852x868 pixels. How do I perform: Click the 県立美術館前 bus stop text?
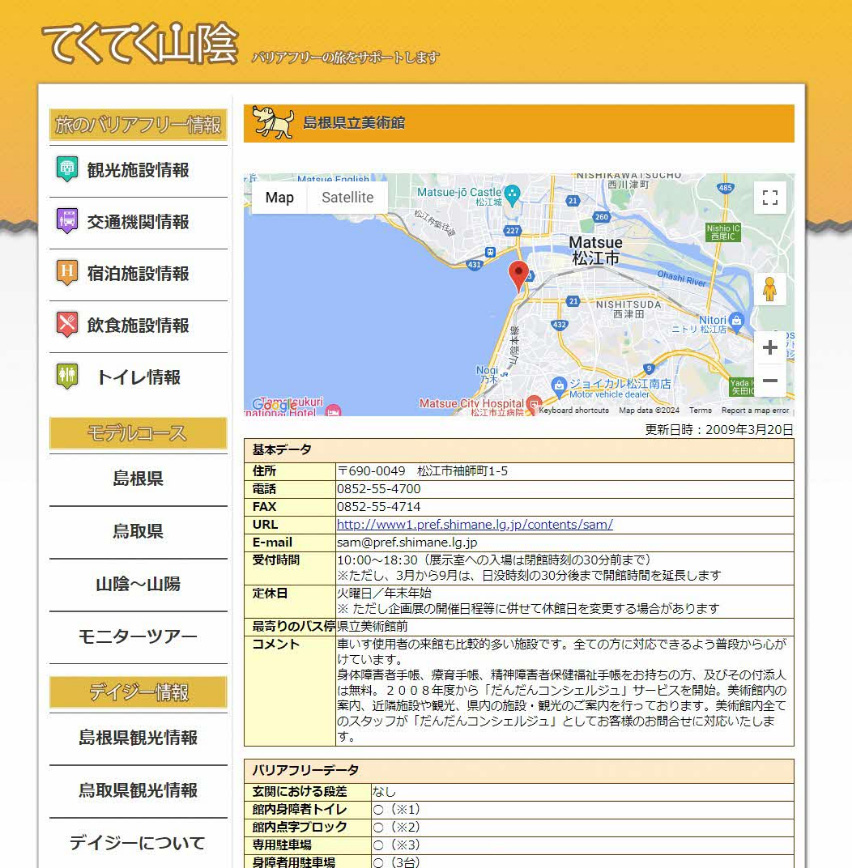[x=373, y=626]
